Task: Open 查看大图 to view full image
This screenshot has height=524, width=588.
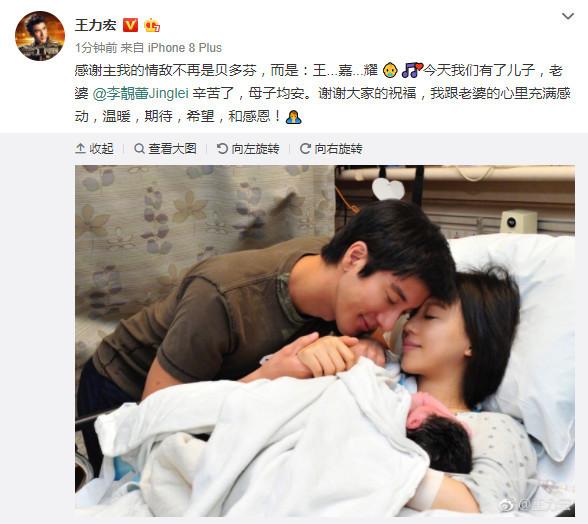Action: [165, 149]
